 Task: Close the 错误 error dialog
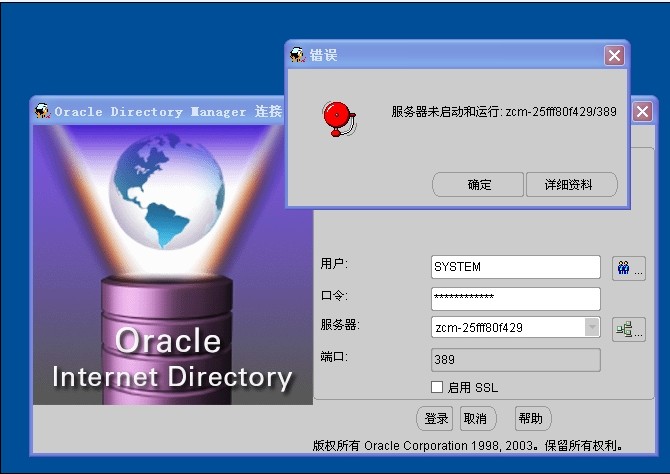pos(614,55)
